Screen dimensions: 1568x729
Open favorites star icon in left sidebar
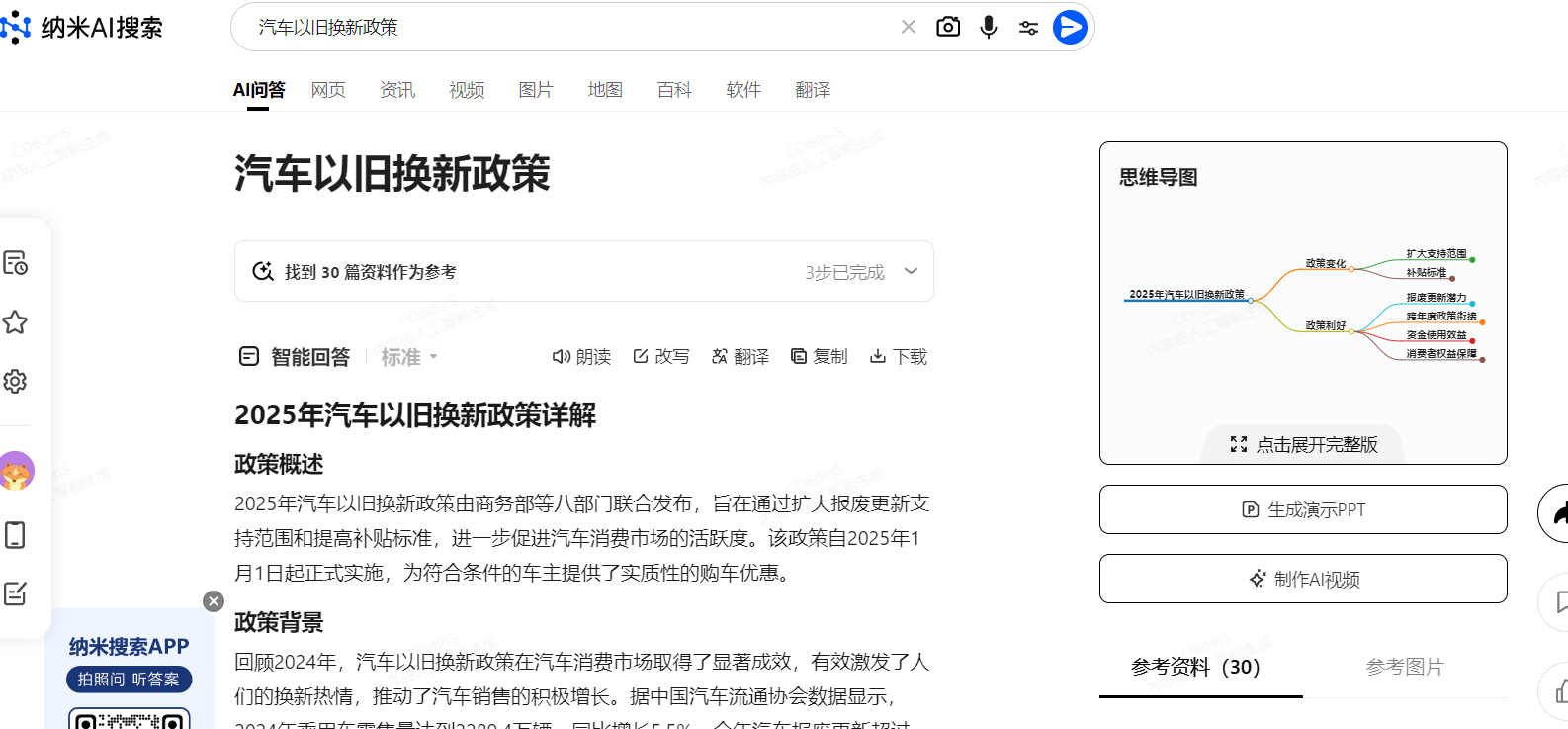[x=15, y=322]
